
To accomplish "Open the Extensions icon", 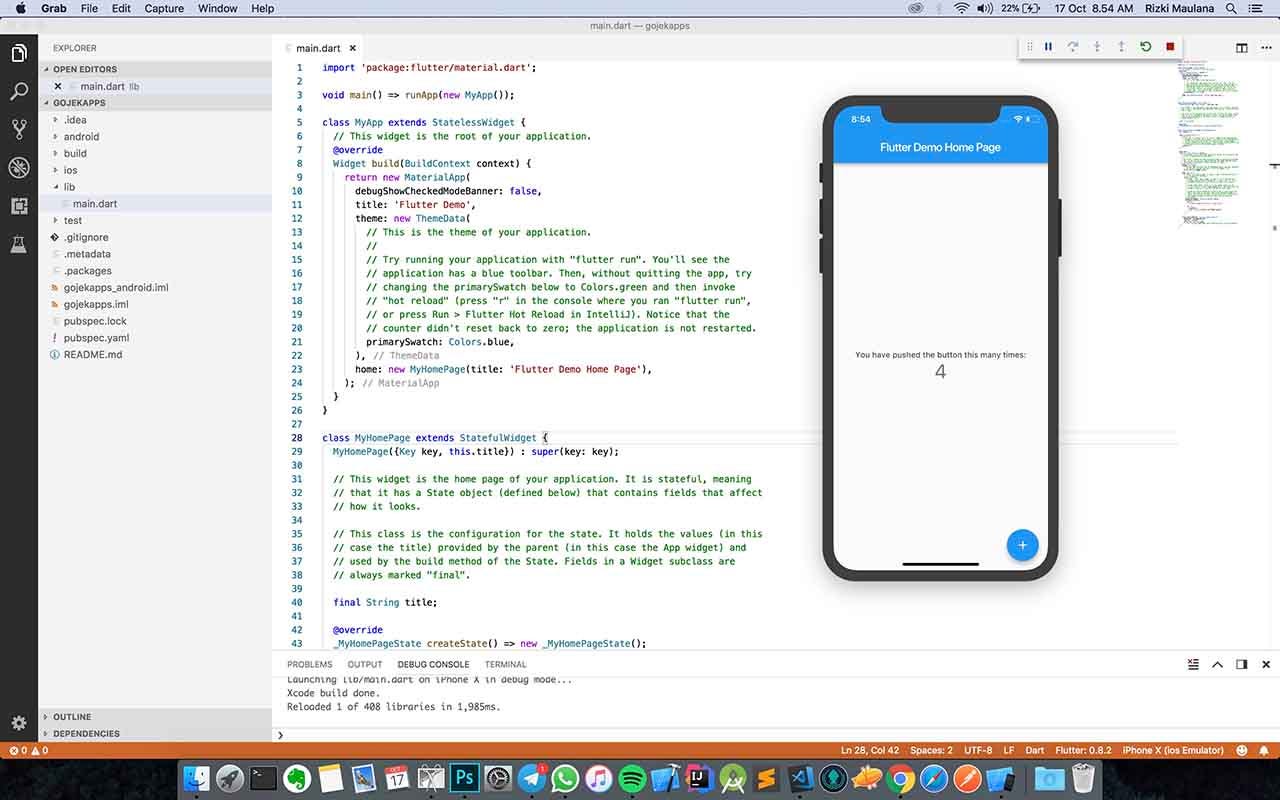I will click(18, 206).
